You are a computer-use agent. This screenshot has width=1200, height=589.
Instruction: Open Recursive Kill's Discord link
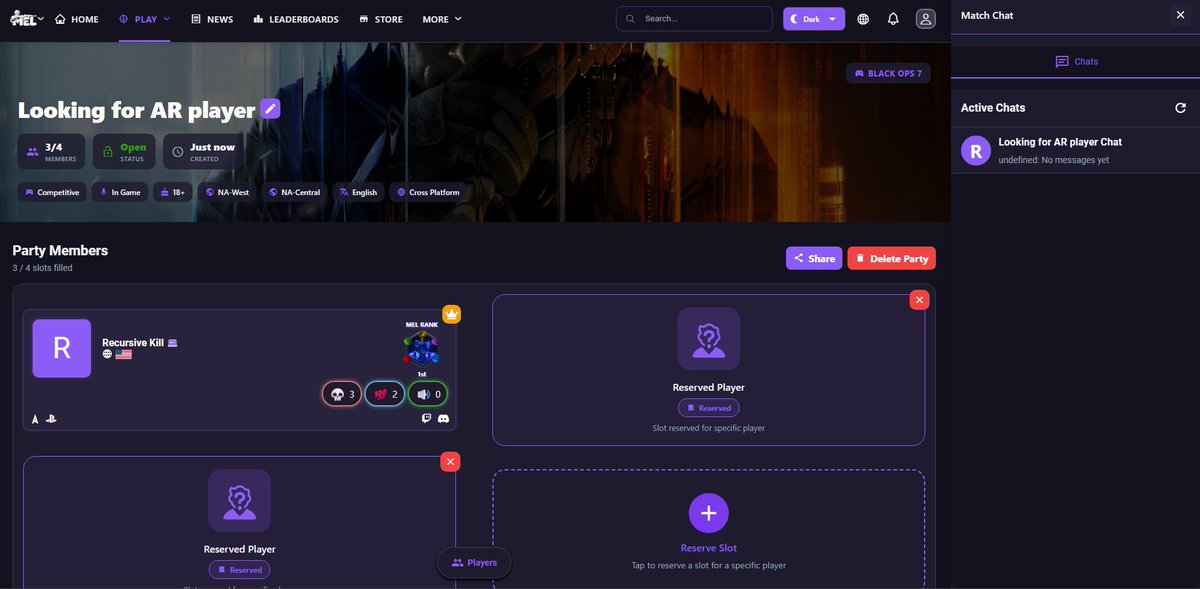point(443,419)
